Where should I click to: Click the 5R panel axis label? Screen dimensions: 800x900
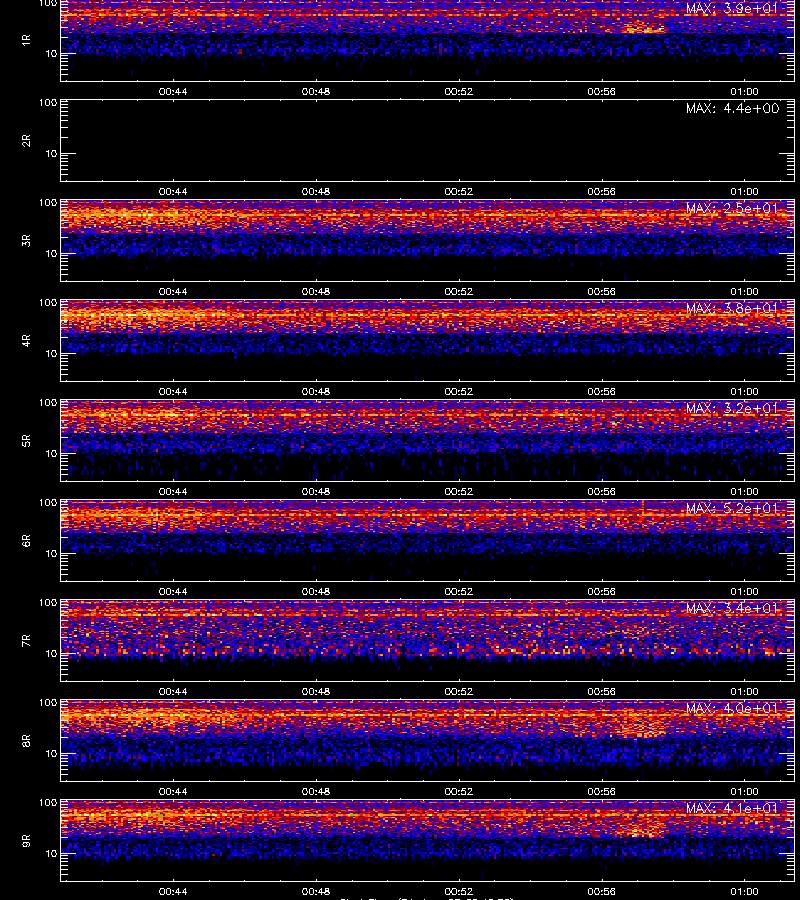point(26,441)
